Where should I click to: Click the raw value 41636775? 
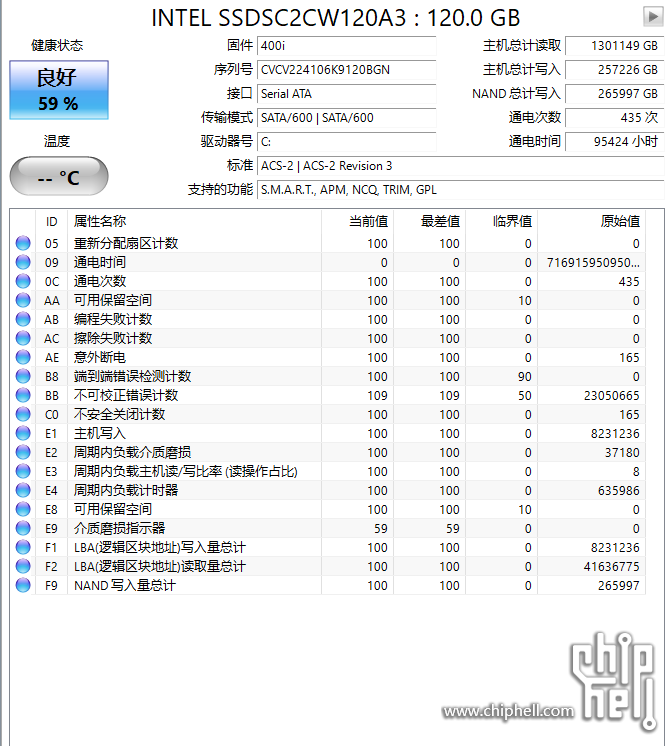[x=611, y=566]
